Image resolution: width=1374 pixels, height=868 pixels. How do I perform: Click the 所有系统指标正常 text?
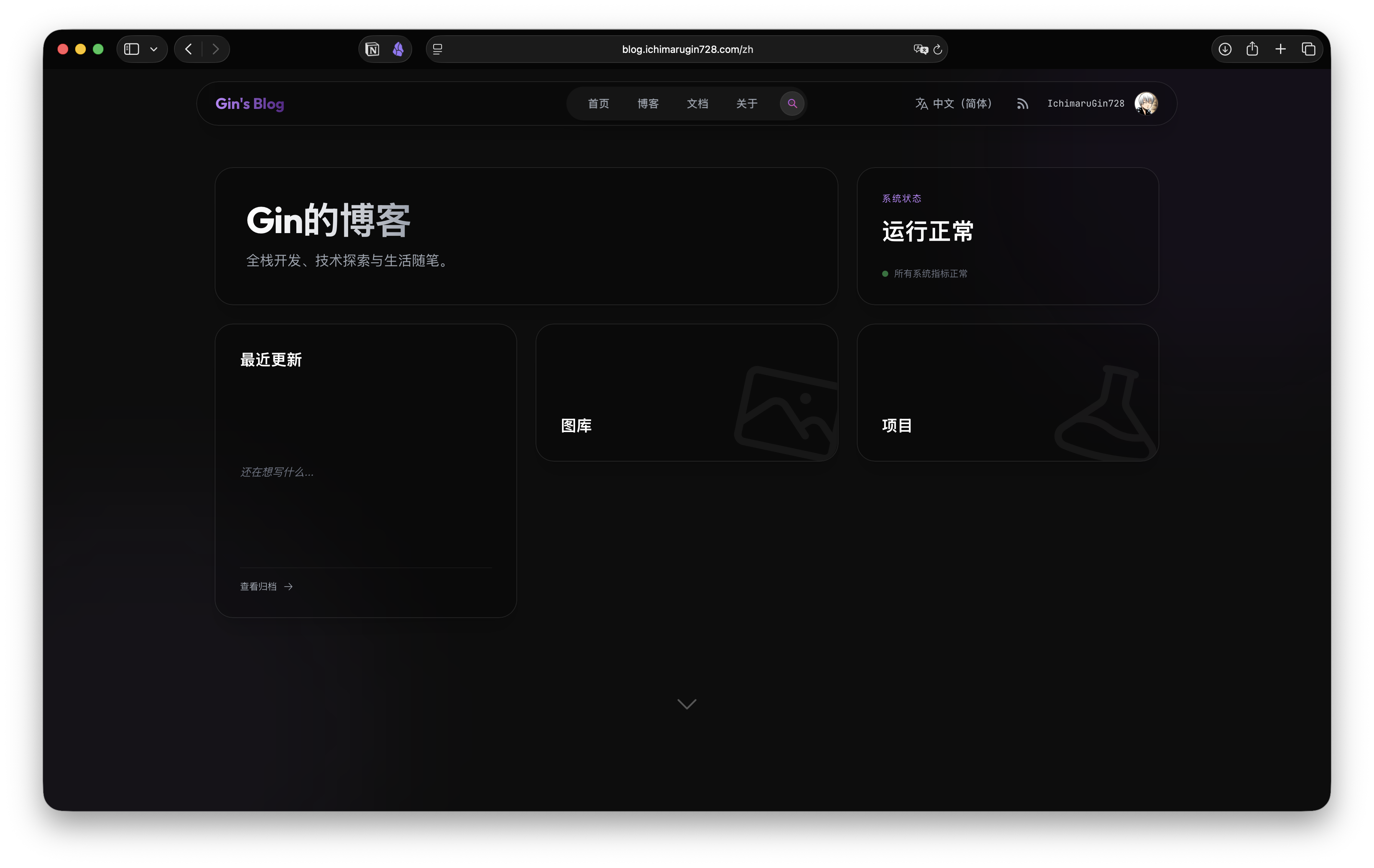pyautogui.click(x=931, y=274)
